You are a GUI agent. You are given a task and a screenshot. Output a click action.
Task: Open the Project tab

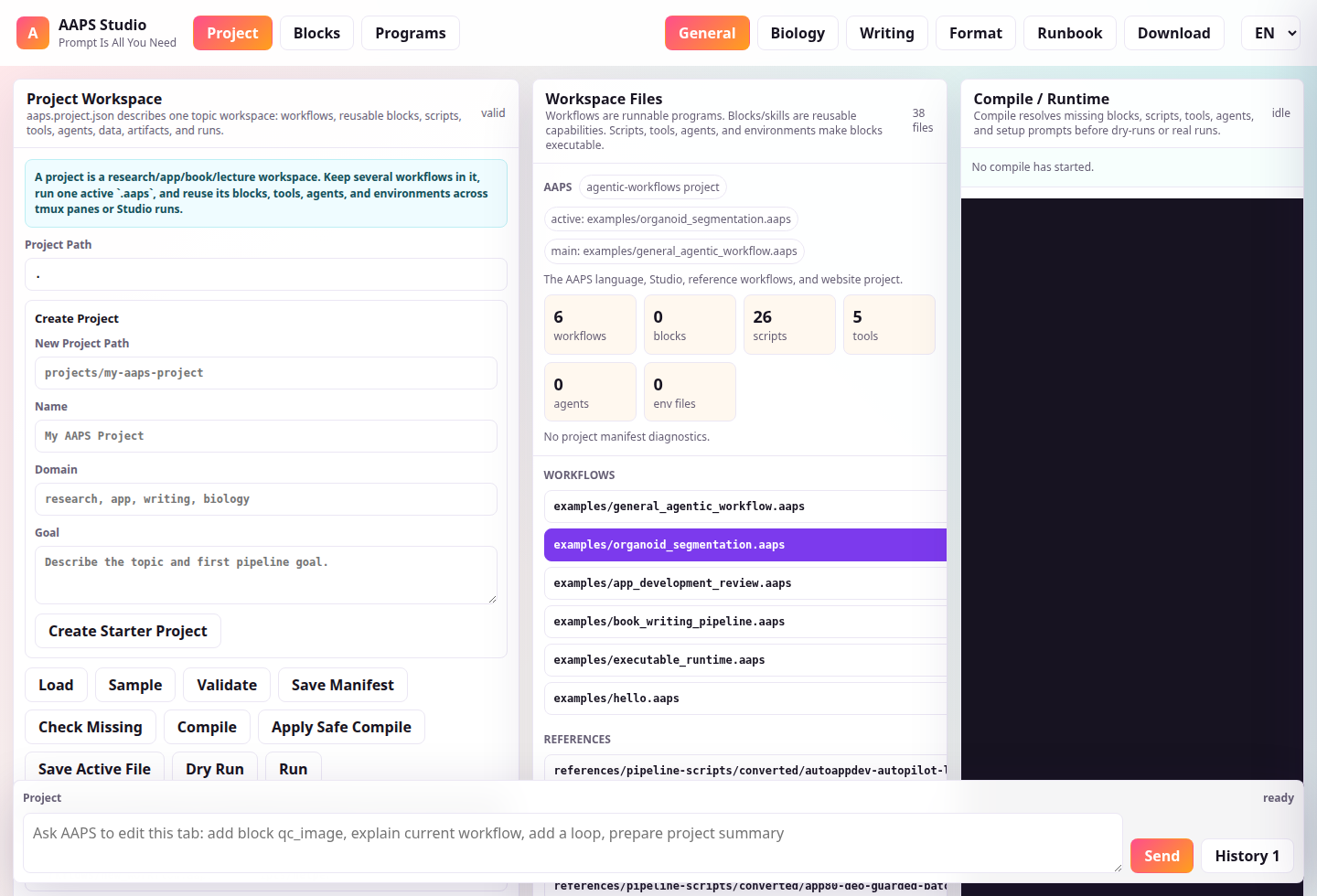tap(232, 33)
